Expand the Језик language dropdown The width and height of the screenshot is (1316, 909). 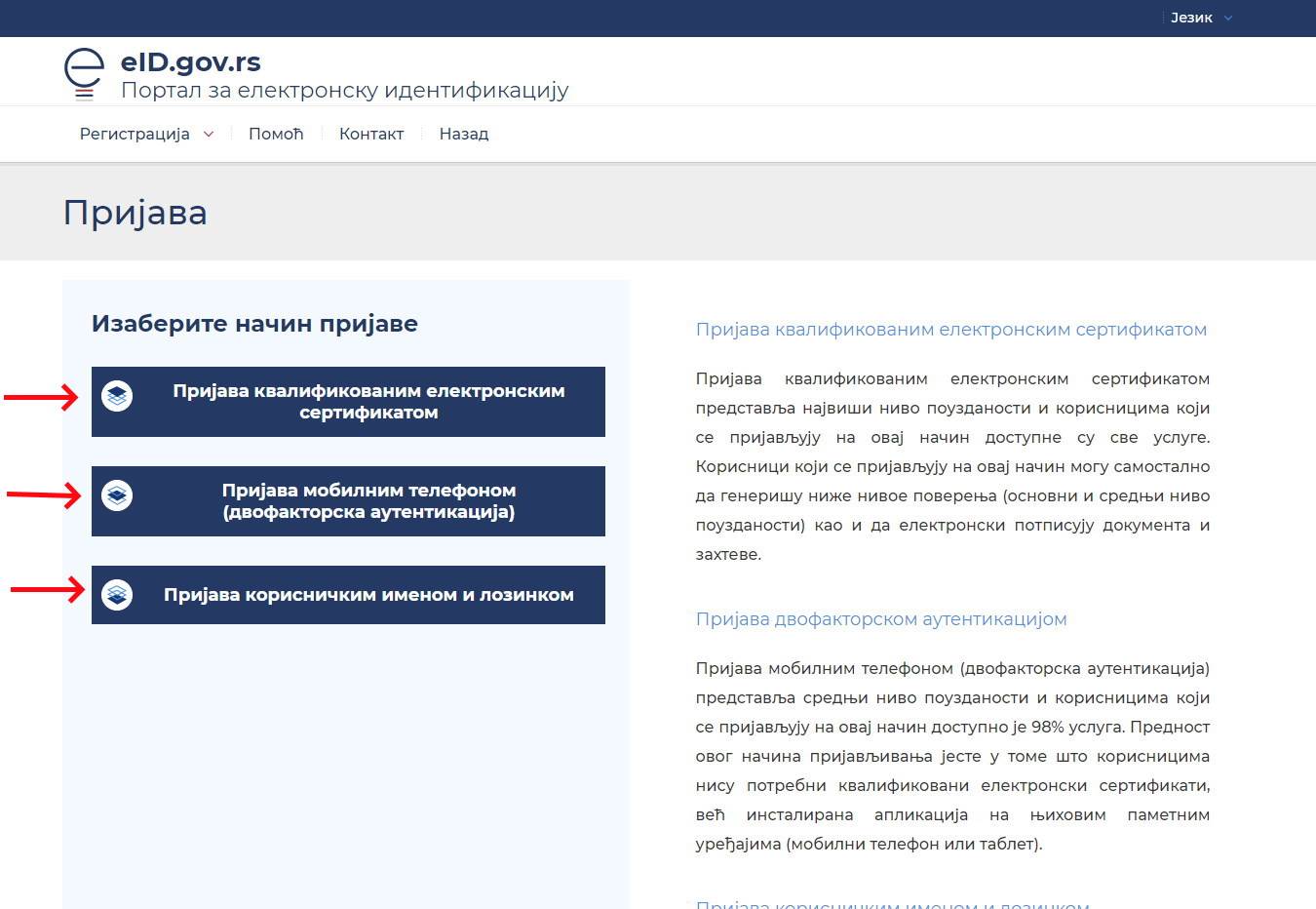pyautogui.click(x=1191, y=17)
